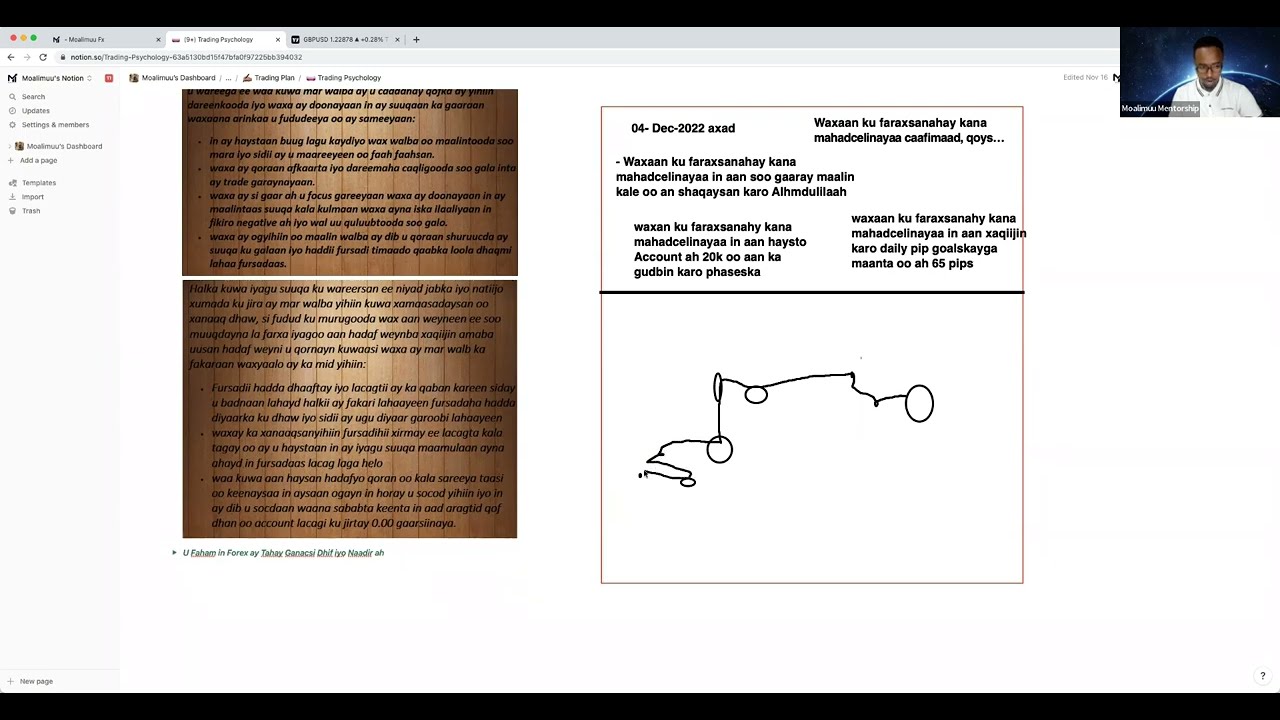Click the help question mark icon
The width and height of the screenshot is (1280, 720).
coord(1262,677)
